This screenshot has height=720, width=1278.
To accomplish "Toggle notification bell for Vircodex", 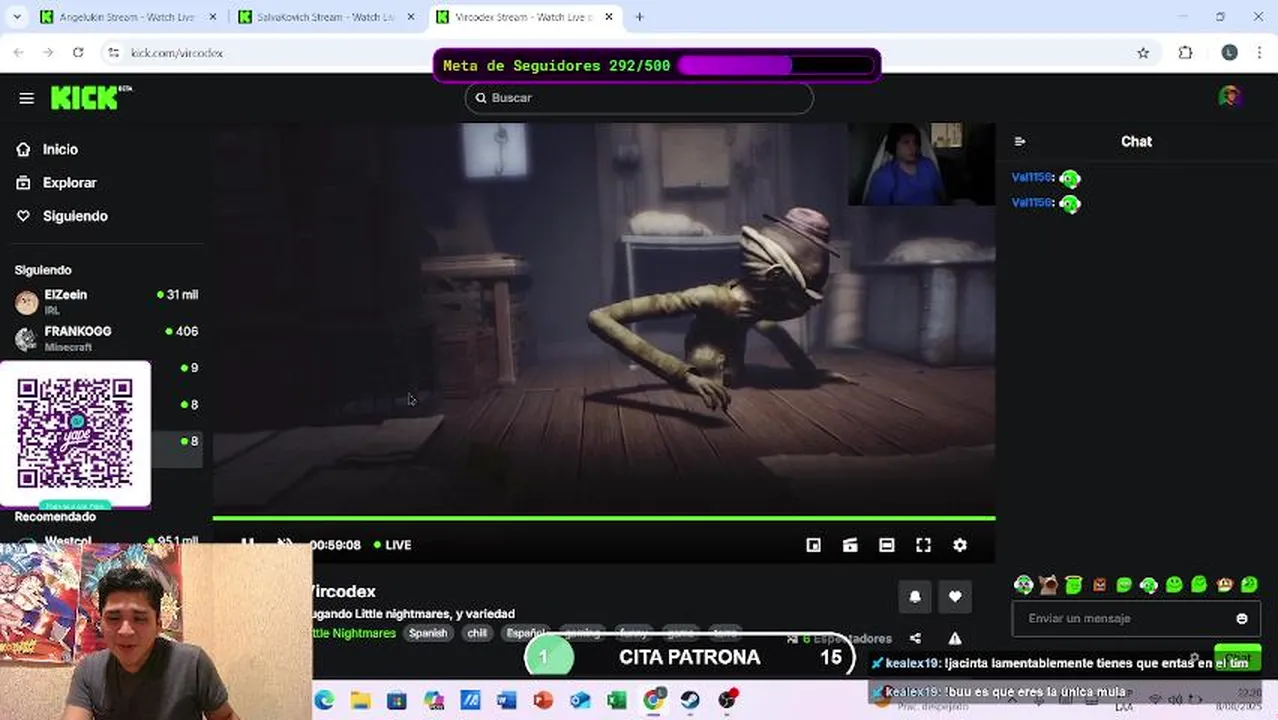I will 915,596.
